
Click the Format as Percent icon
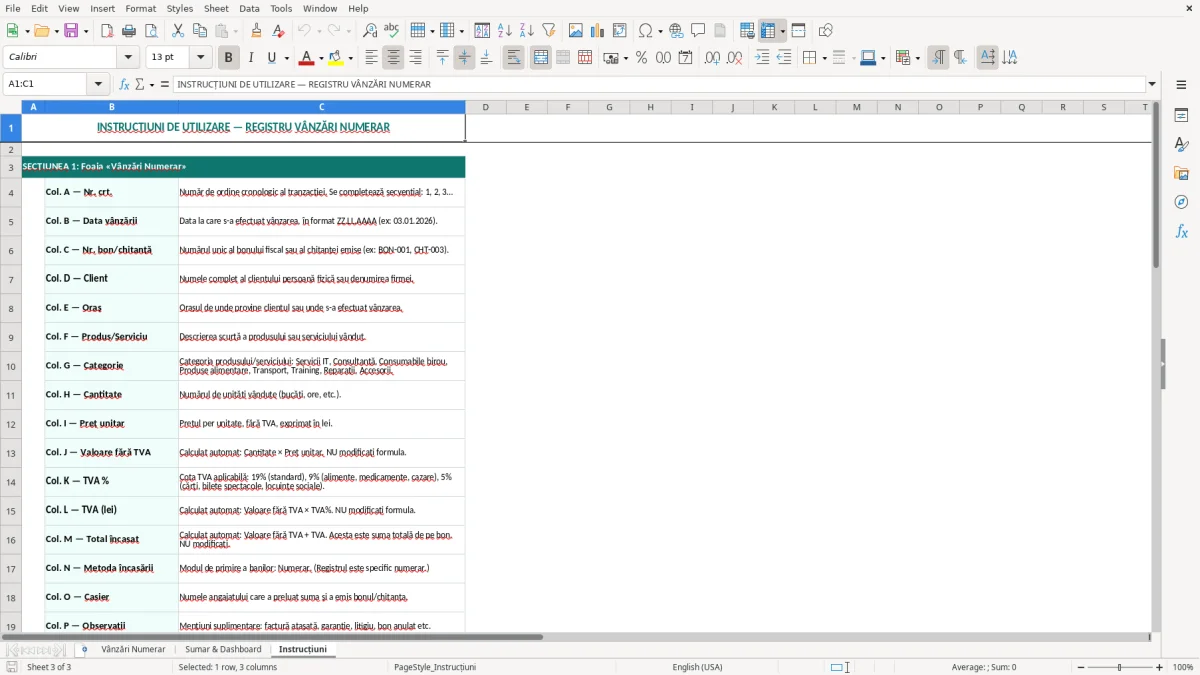[x=641, y=58]
